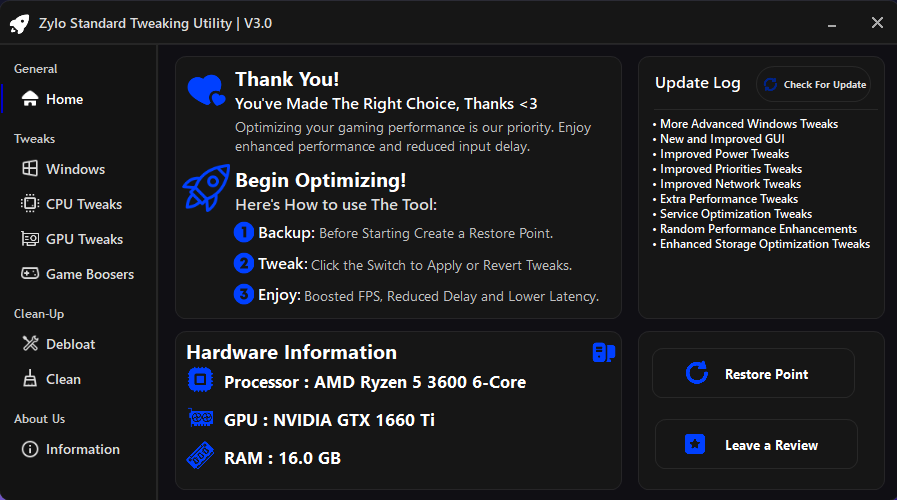Click the CPU chip icon beside CPU Tweaks

[x=30, y=204]
